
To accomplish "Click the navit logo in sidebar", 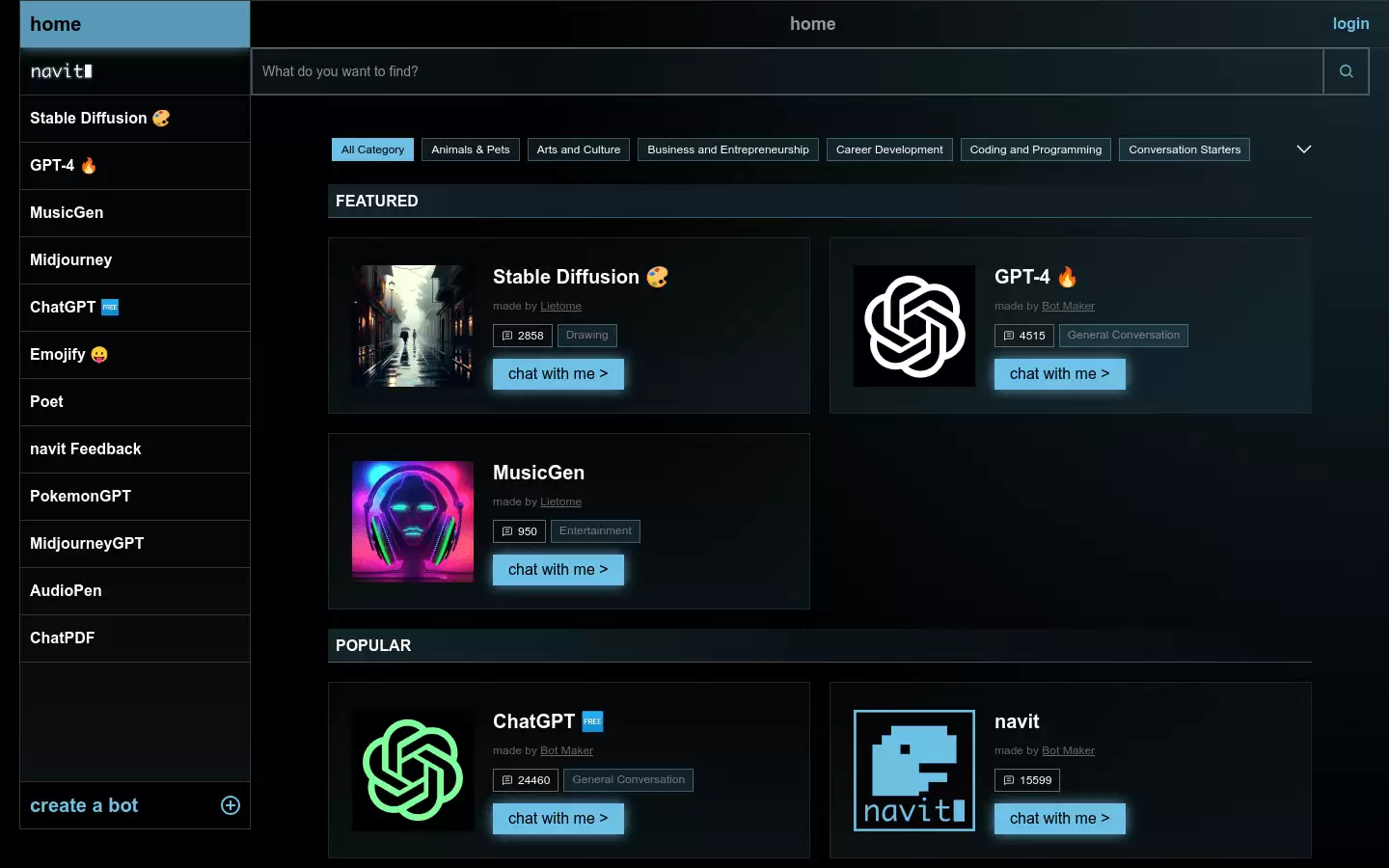I will coord(62,71).
